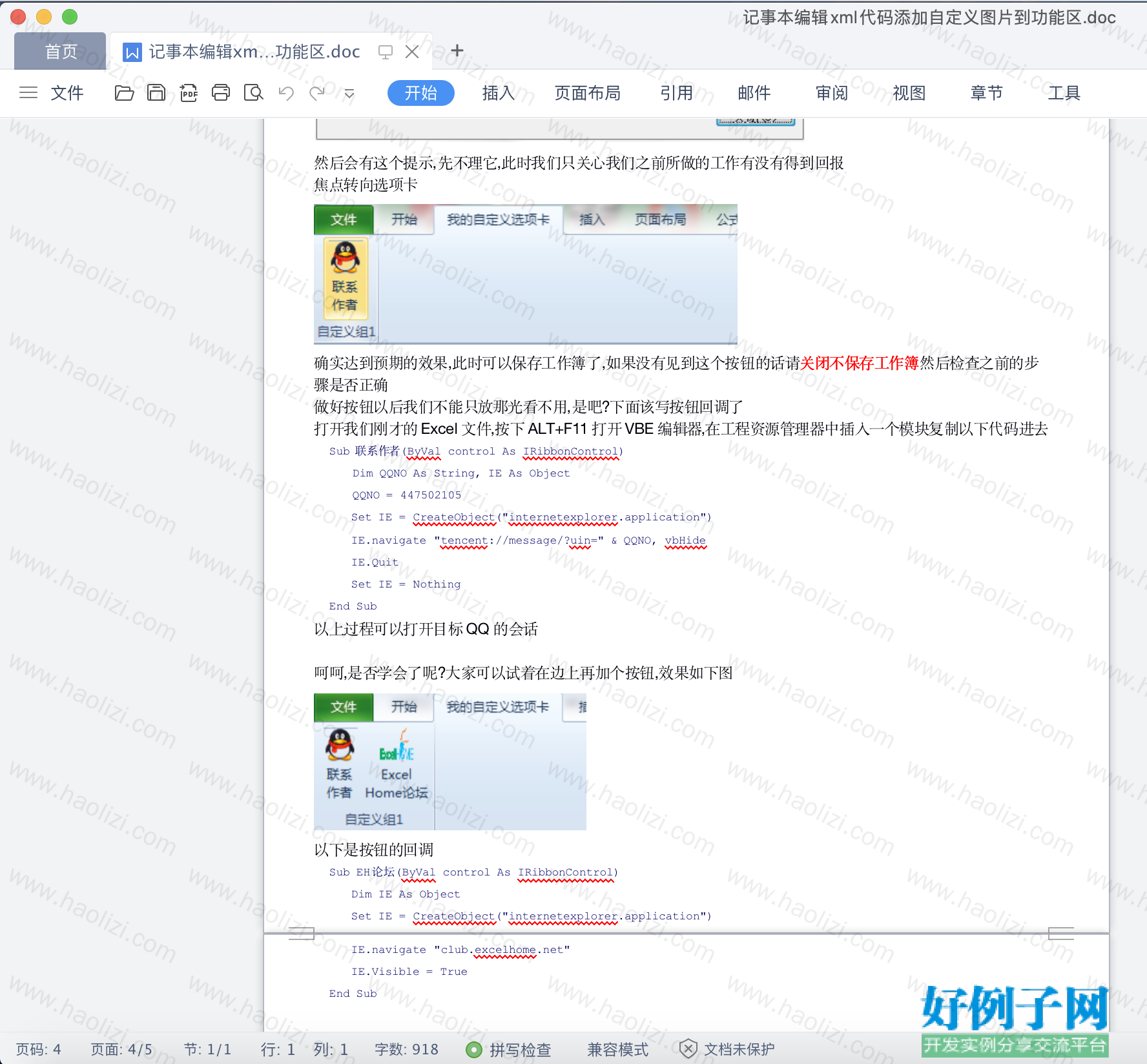Image resolution: width=1147 pixels, height=1064 pixels.
Task: Click 列: 1 in the status bar
Action: pos(331,1049)
